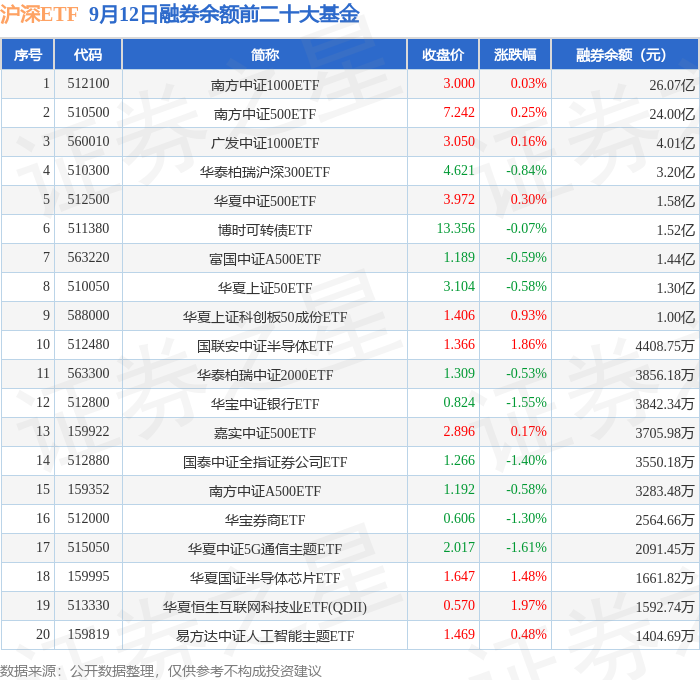Click balance value 4408.75万
This screenshot has width=700, height=680.
[665, 346]
